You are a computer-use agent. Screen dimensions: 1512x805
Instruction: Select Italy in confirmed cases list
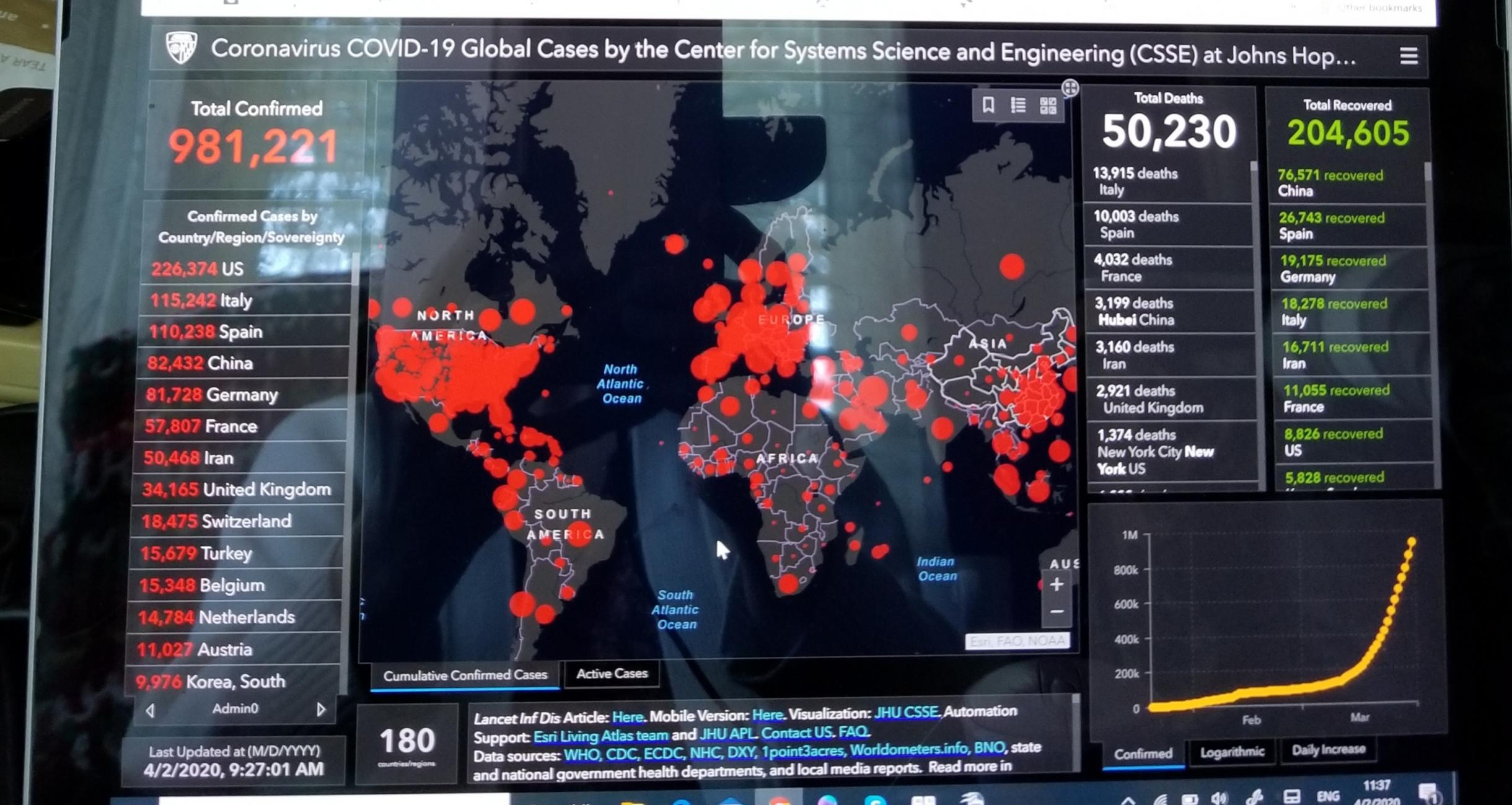pos(245,301)
